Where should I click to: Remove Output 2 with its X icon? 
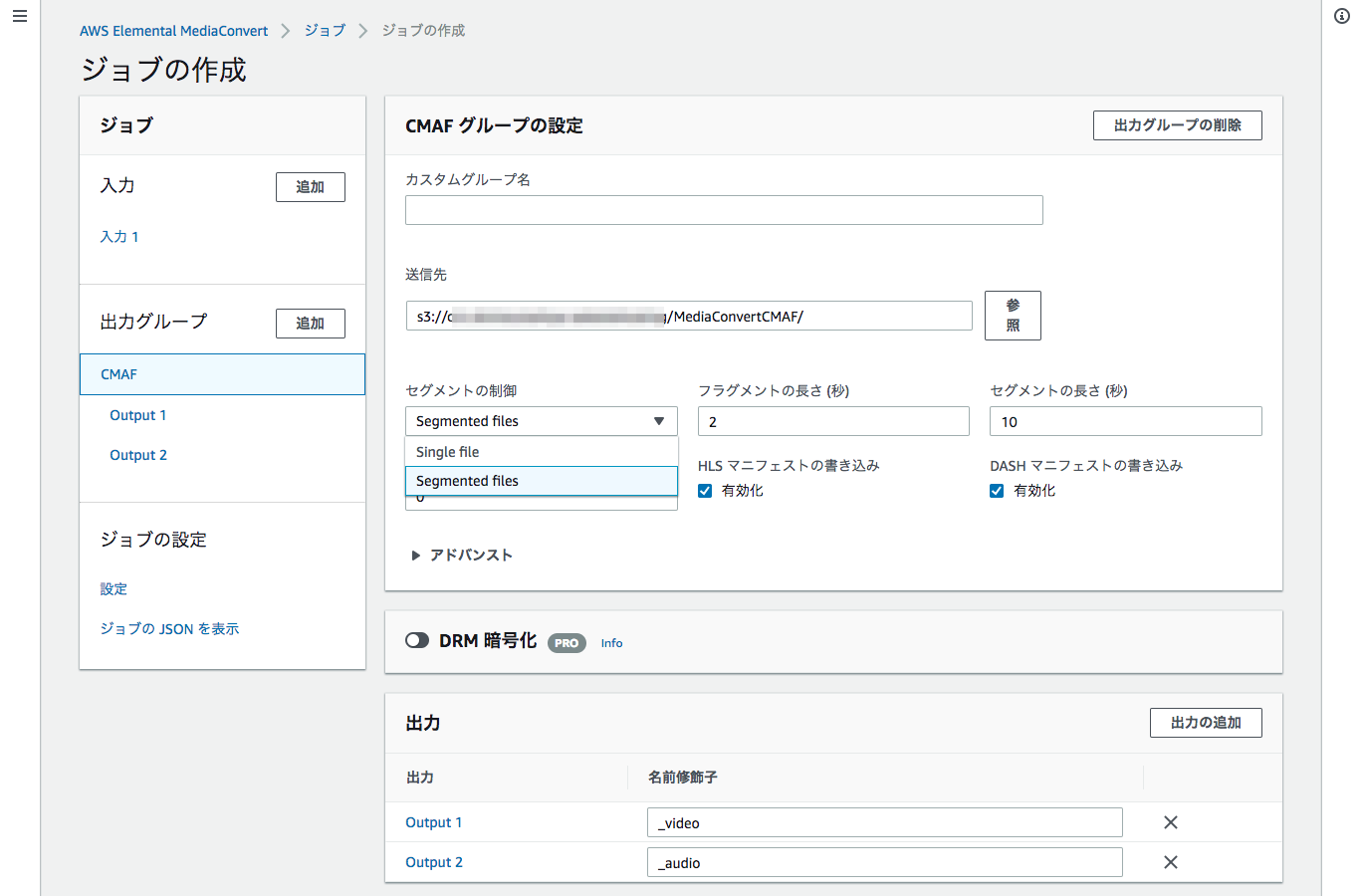click(x=1170, y=862)
